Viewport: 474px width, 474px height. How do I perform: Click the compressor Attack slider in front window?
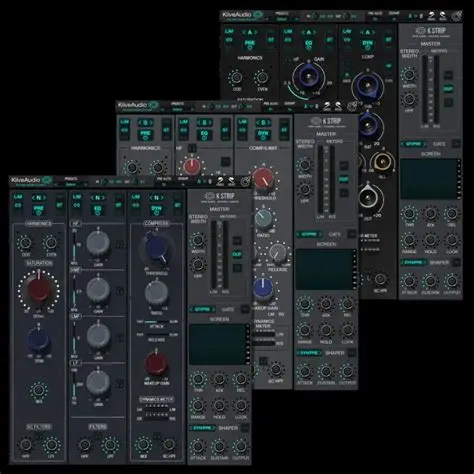(x=157, y=322)
